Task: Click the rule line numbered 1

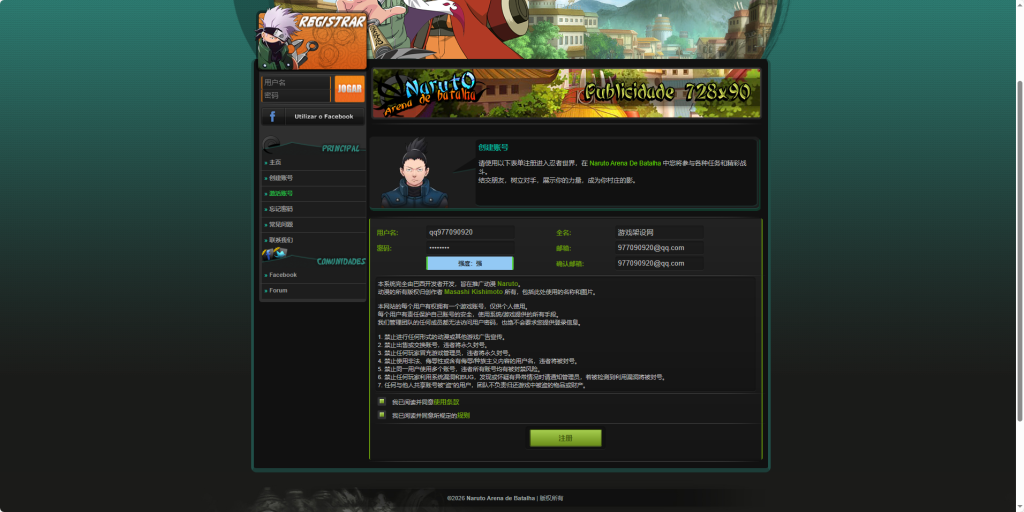Action: [441, 337]
